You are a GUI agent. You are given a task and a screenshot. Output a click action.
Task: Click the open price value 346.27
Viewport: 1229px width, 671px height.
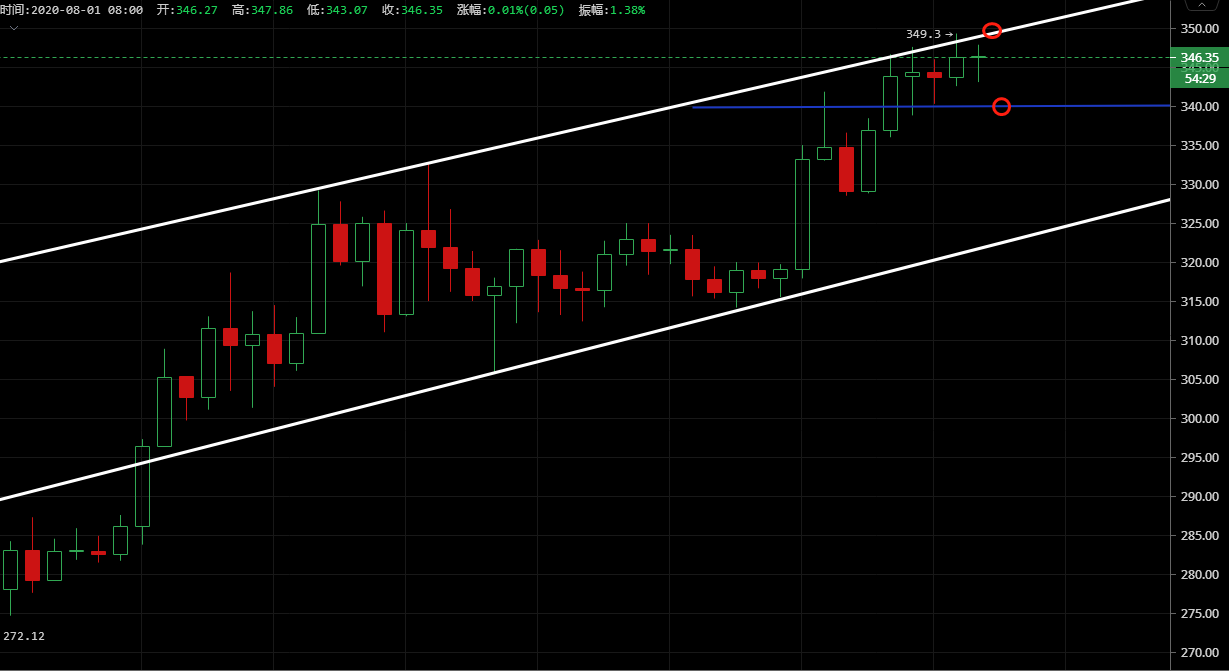(x=196, y=10)
